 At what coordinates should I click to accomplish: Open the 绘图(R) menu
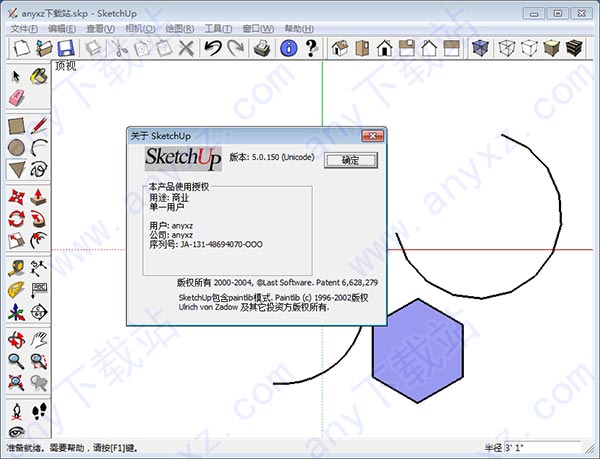coord(179,29)
